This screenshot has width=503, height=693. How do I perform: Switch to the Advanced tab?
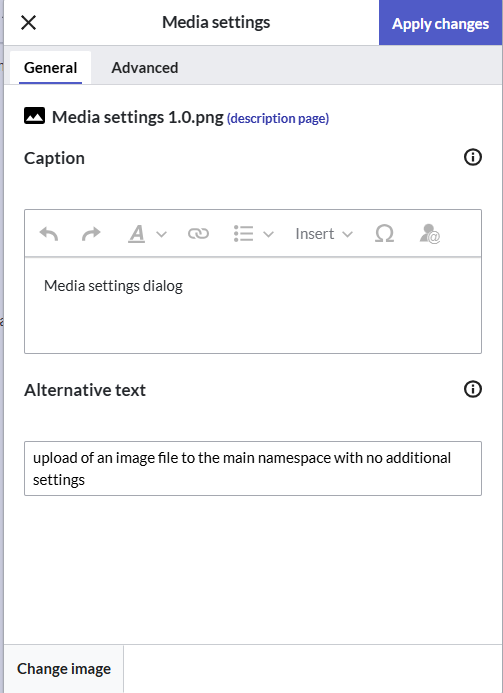point(145,68)
